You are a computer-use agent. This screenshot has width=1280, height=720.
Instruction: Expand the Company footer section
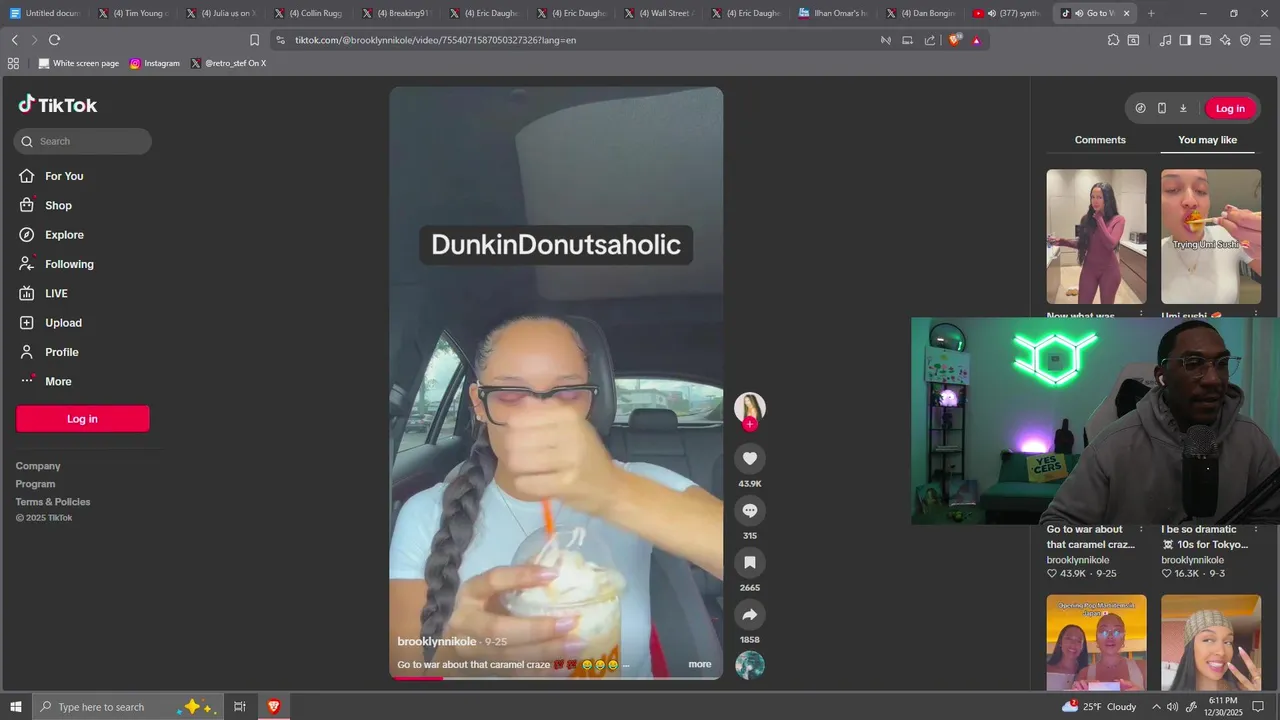coord(38,466)
